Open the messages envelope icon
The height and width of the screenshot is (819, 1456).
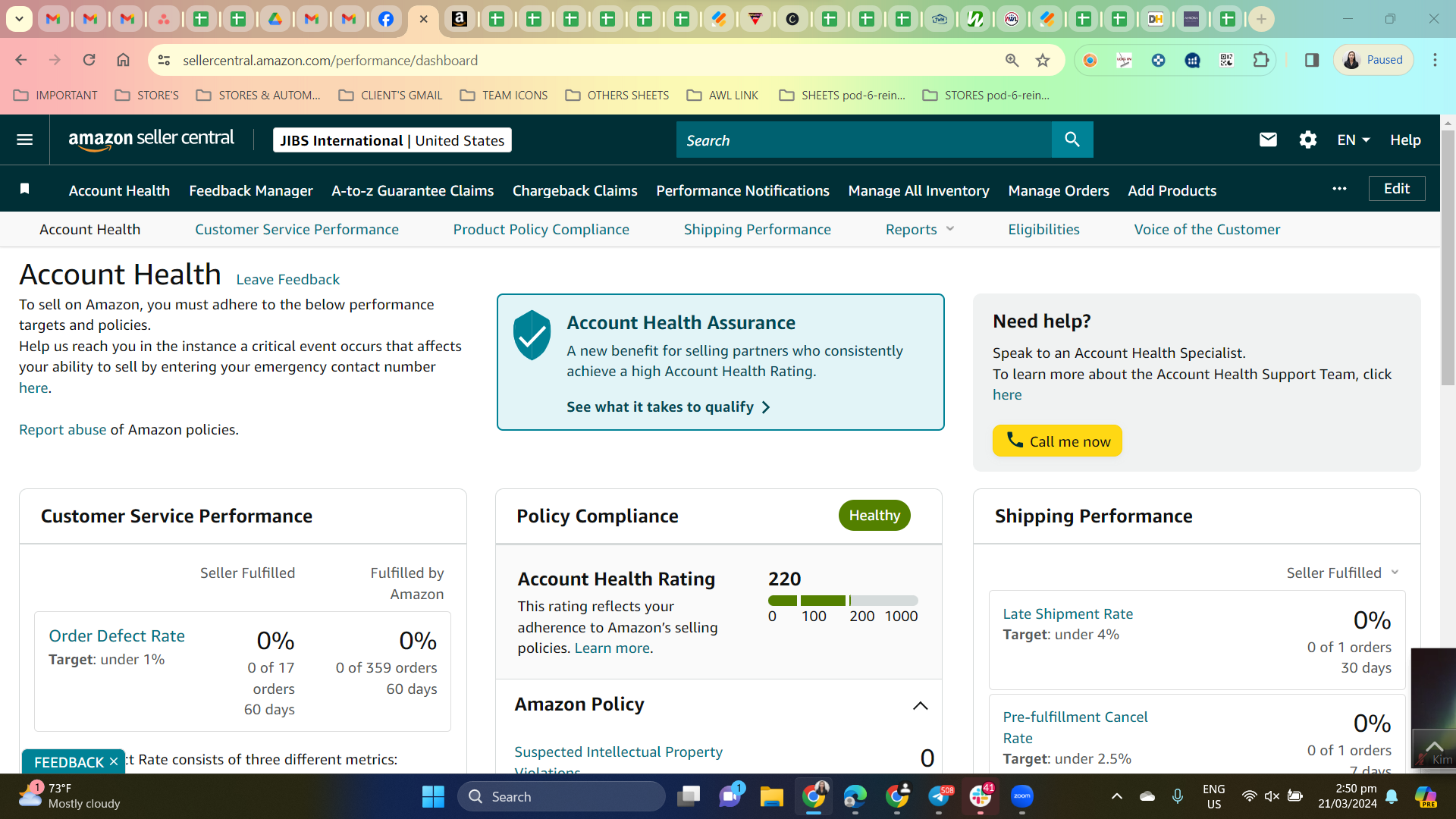(1268, 140)
